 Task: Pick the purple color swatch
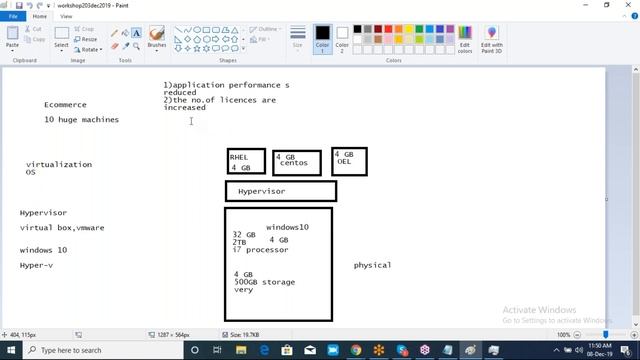point(450,29)
